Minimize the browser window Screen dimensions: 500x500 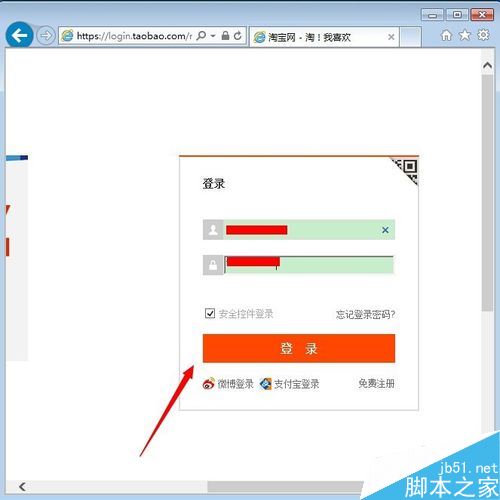tap(432, 15)
